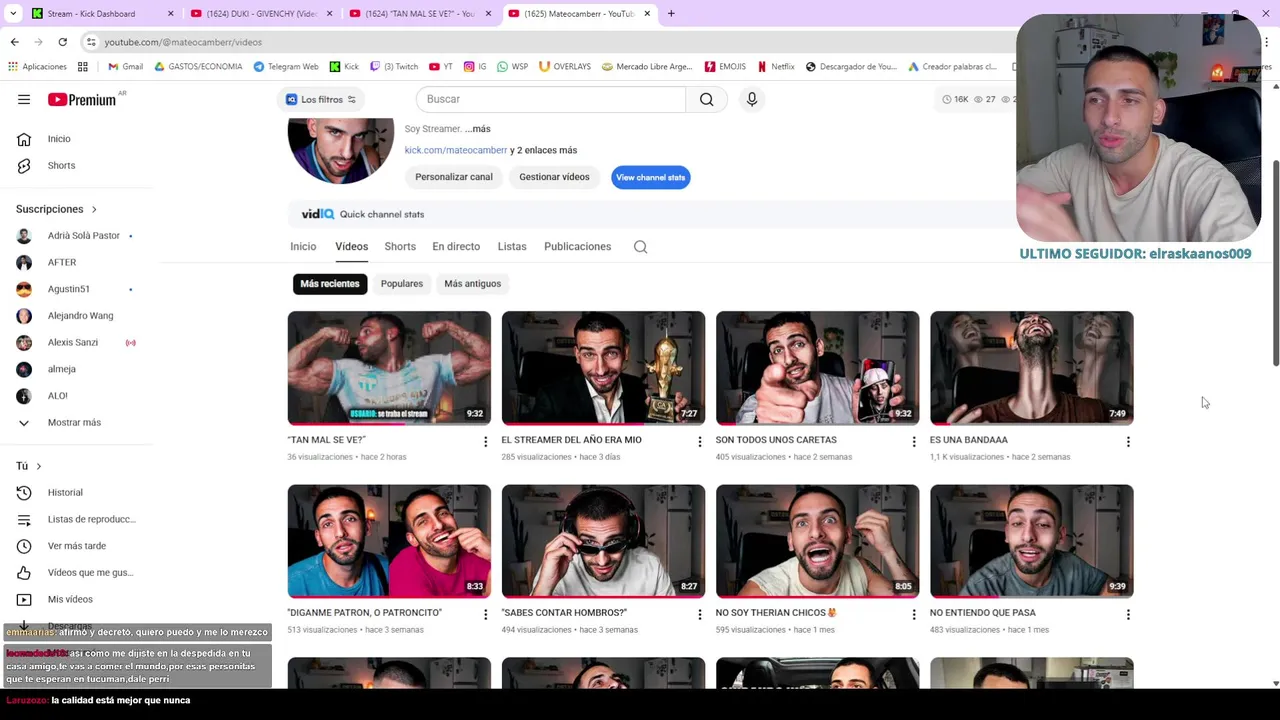Image resolution: width=1280 pixels, height=720 pixels.
Task: Click the YouTube Premium logo
Action: point(82,99)
